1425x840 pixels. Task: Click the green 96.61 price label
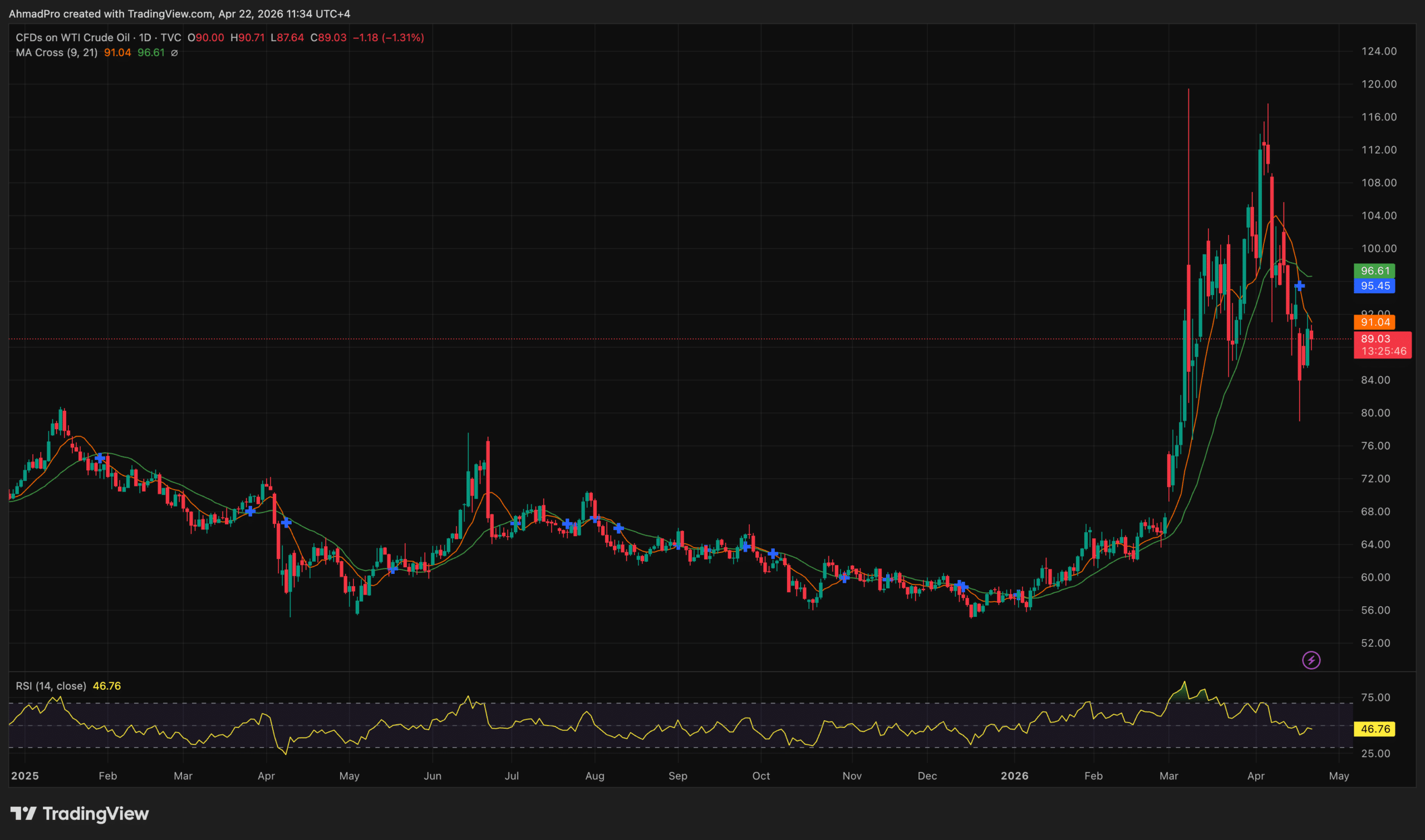(x=1374, y=271)
